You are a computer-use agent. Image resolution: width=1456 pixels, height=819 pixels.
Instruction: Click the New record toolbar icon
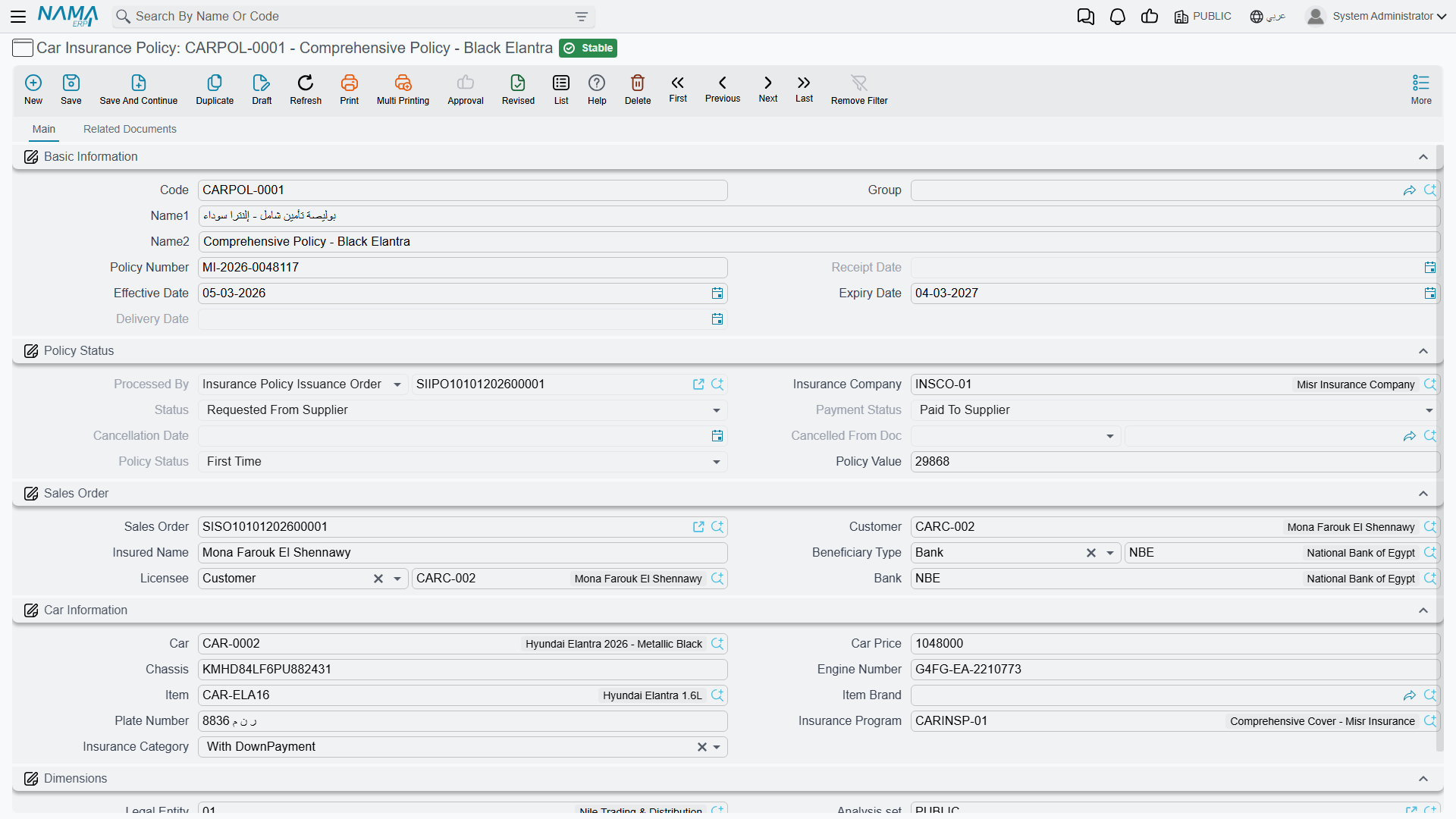click(x=33, y=89)
